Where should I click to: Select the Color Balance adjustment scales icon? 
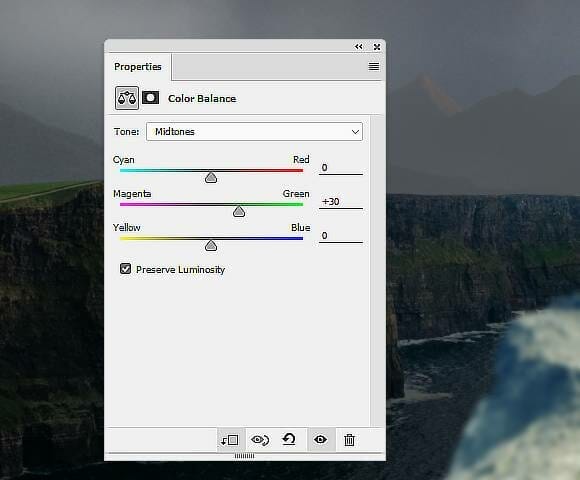click(127, 98)
